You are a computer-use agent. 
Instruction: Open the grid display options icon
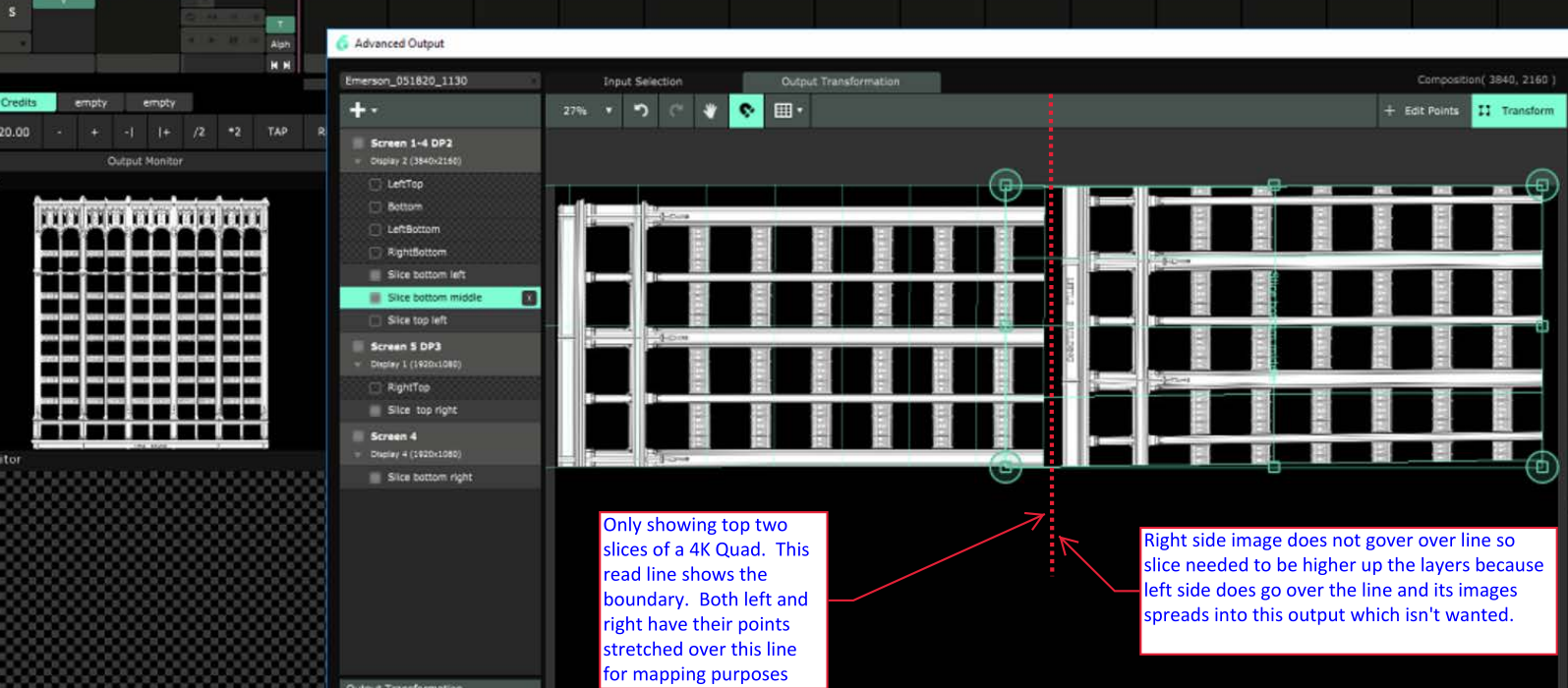pyautogui.click(x=787, y=111)
